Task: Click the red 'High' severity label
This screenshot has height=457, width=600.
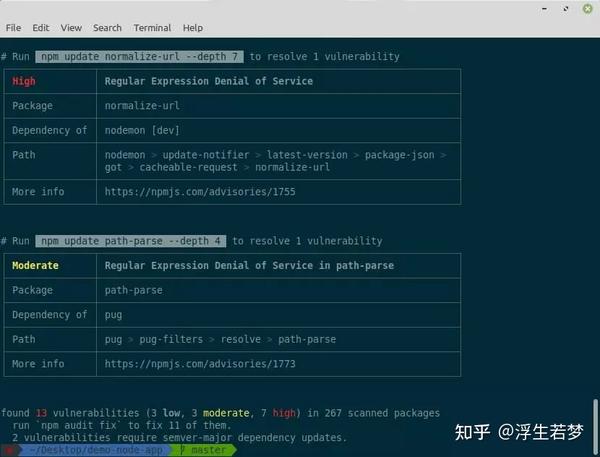Action: pyautogui.click(x=24, y=81)
